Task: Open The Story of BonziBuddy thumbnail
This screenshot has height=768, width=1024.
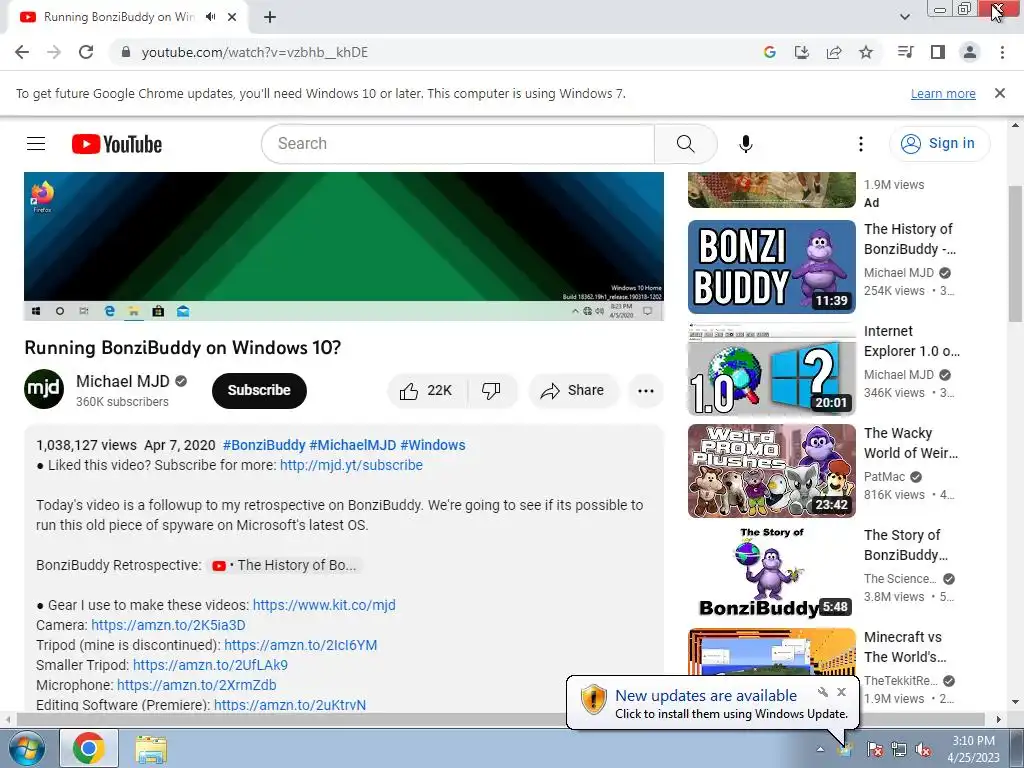Action: (772, 573)
